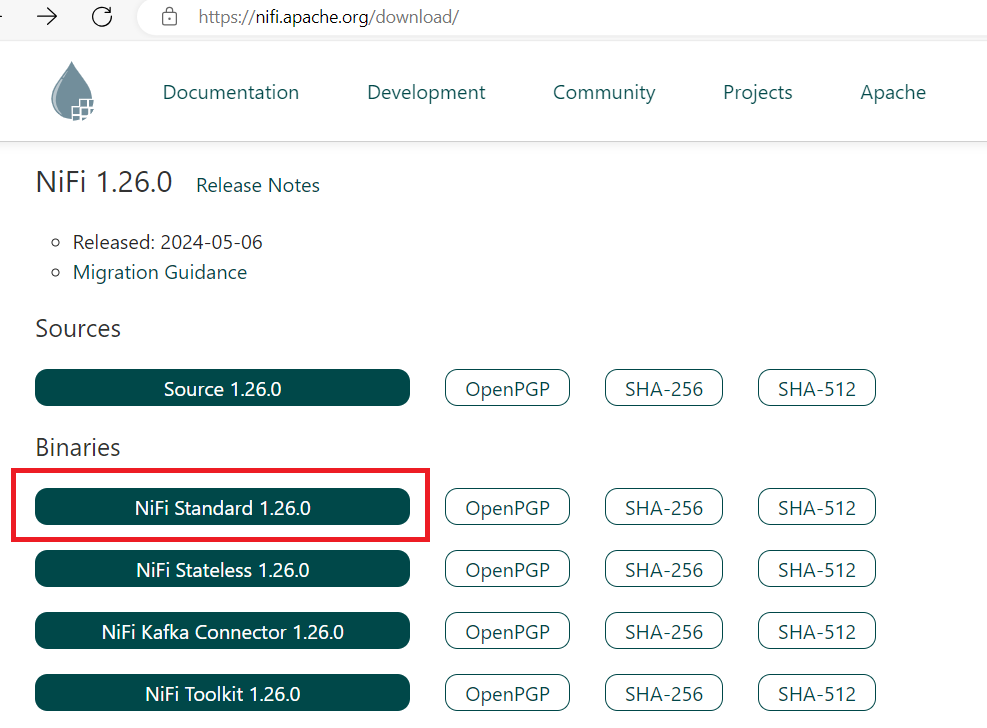Click the NiFi water drop logo
987x728 pixels.
(72, 91)
